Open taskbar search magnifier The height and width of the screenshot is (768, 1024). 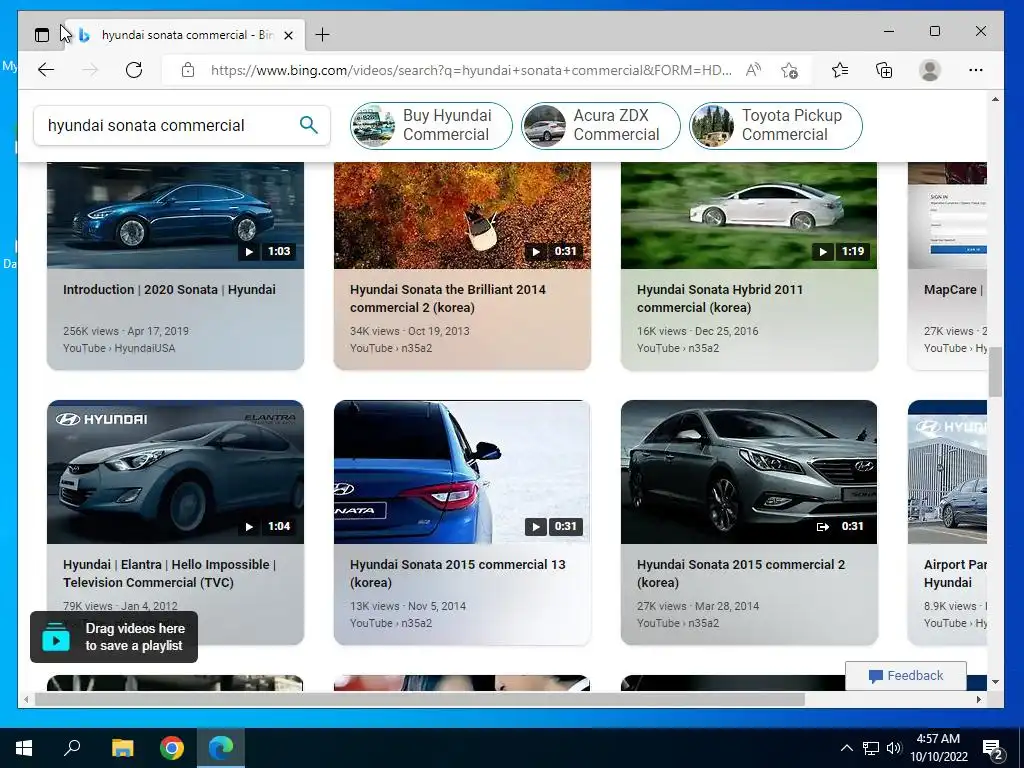72,748
